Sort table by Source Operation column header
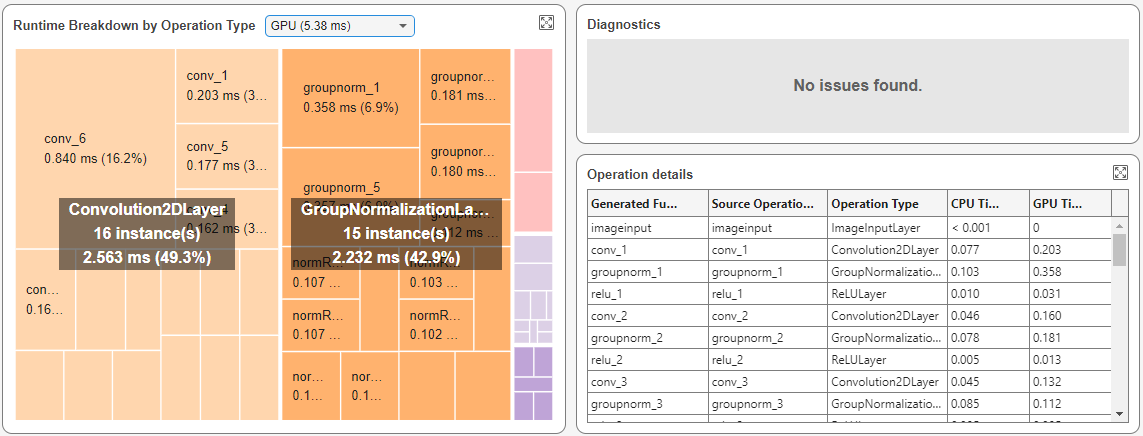This screenshot has height=436, width=1143. click(767, 204)
